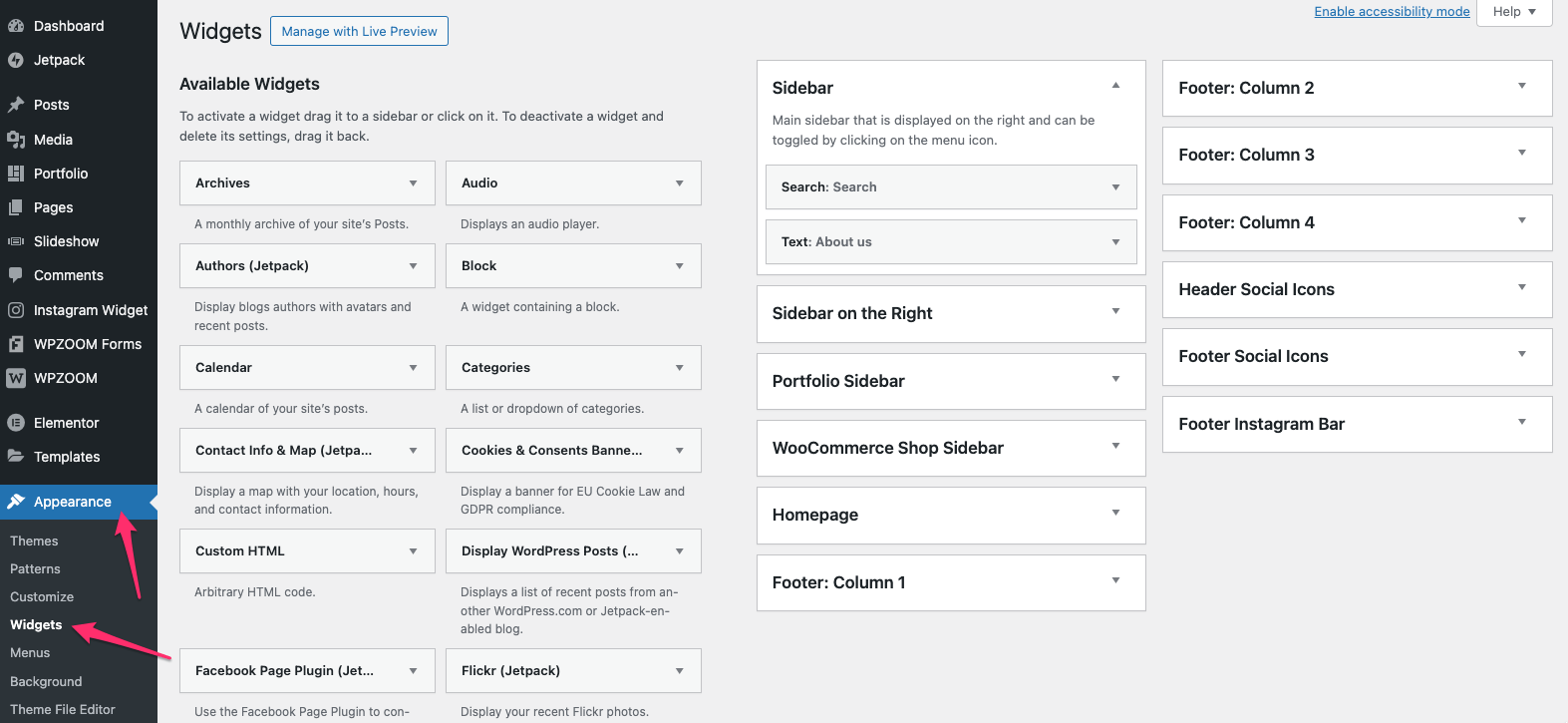This screenshot has height=723, width=1568.
Task: Open the Help dropdown tab
Action: click(1514, 12)
